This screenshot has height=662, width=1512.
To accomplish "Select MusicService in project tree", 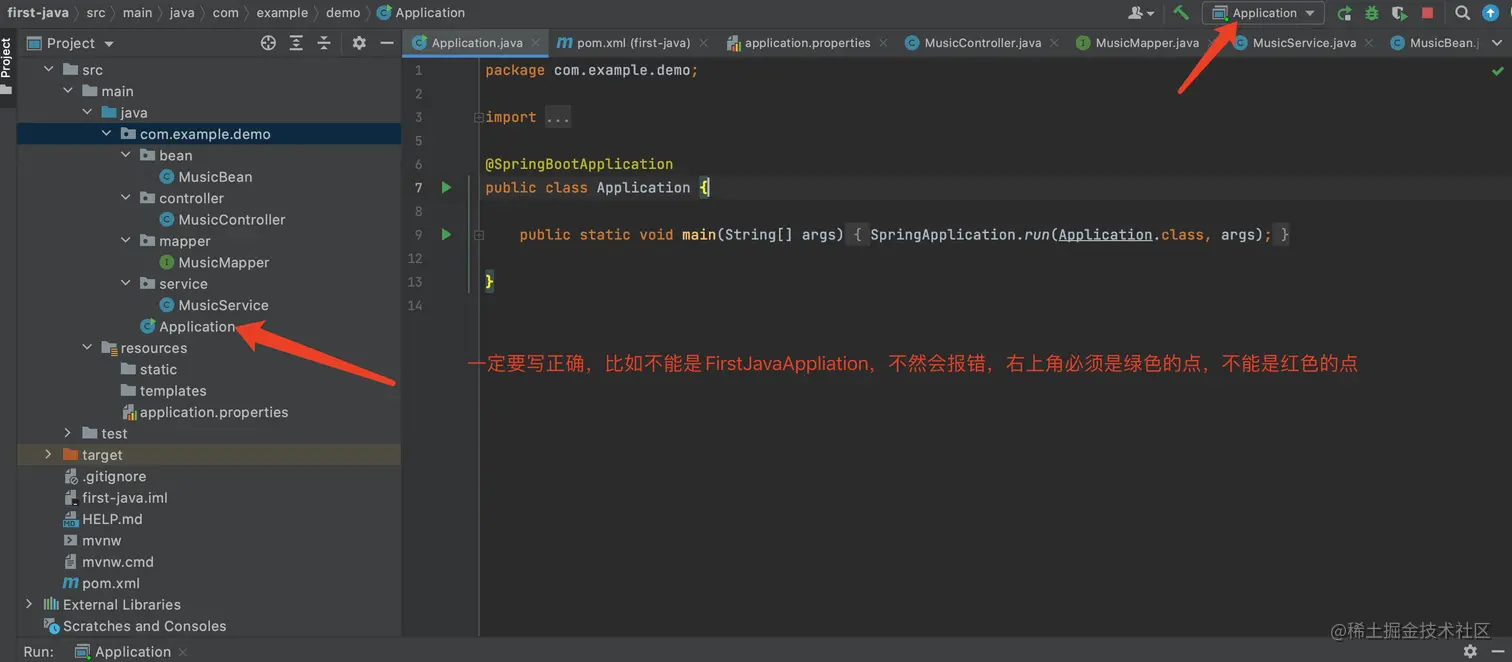I will point(223,306).
